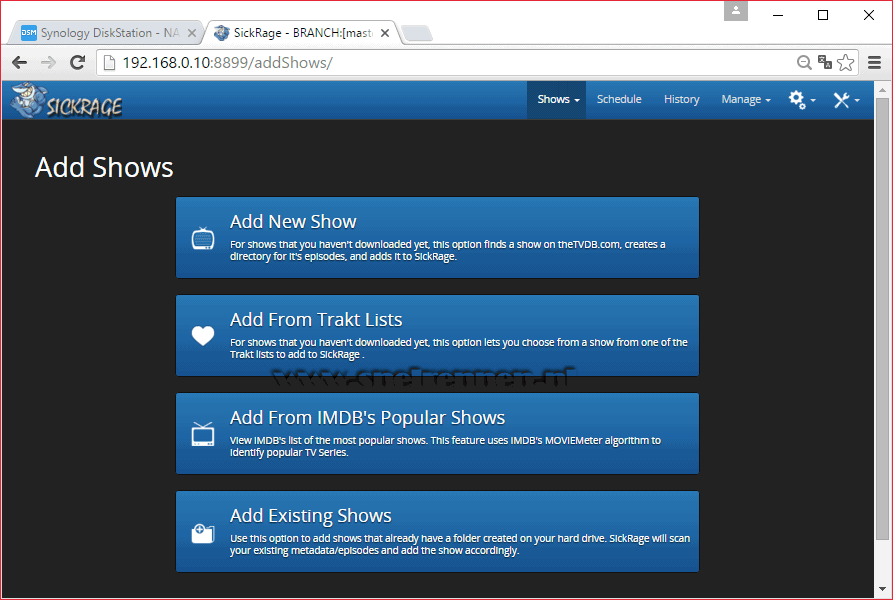893x600 pixels.
Task: Reload the current page
Action: (x=77, y=63)
